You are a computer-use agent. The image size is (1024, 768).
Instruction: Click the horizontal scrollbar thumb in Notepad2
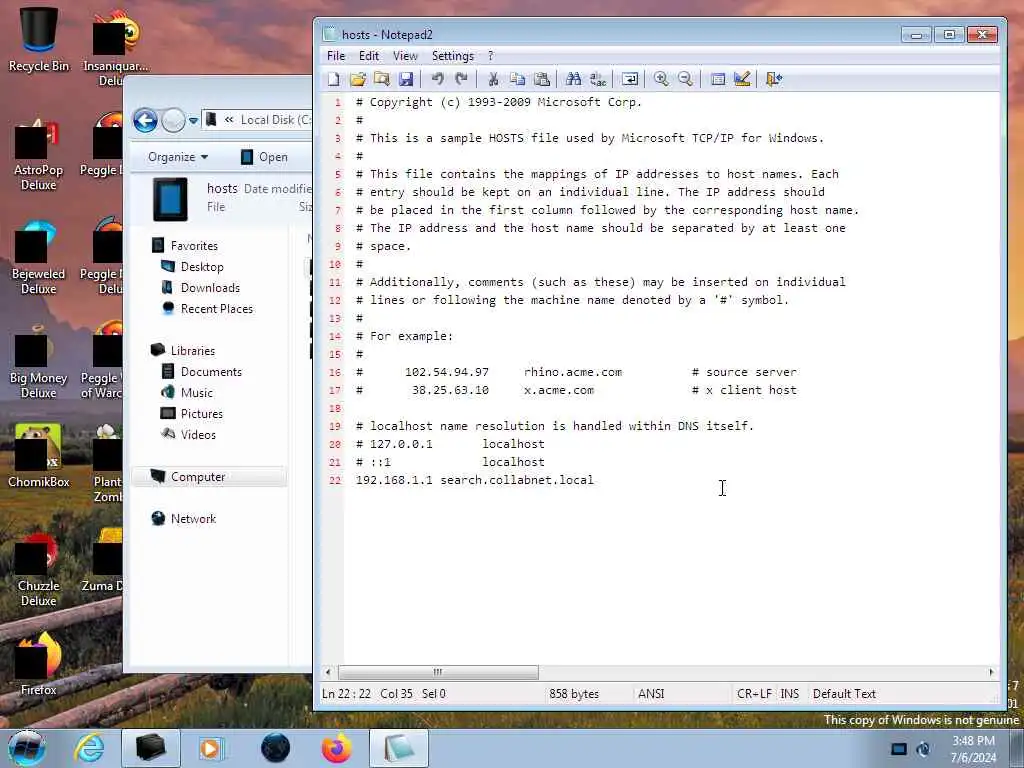pos(438,672)
